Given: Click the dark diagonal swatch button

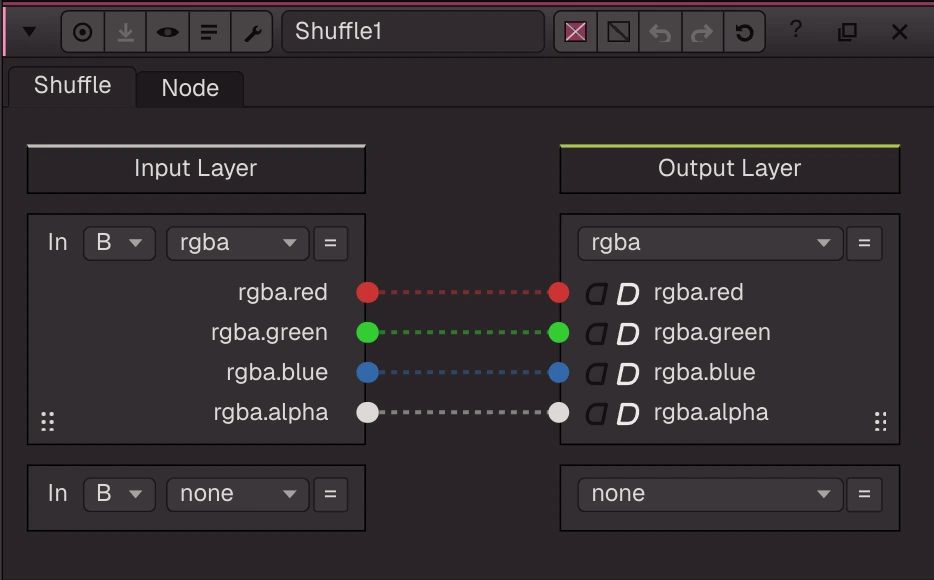Looking at the screenshot, I should tap(618, 32).
